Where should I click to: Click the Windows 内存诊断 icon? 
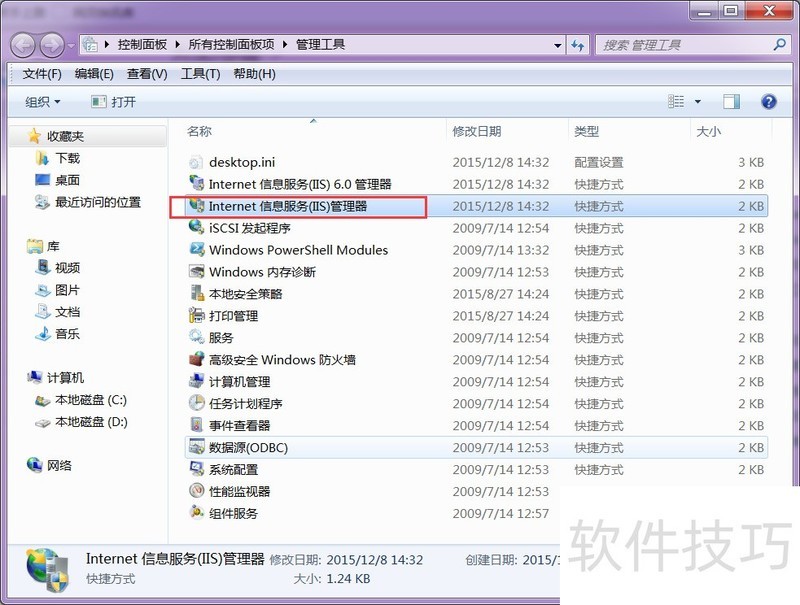(196, 271)
